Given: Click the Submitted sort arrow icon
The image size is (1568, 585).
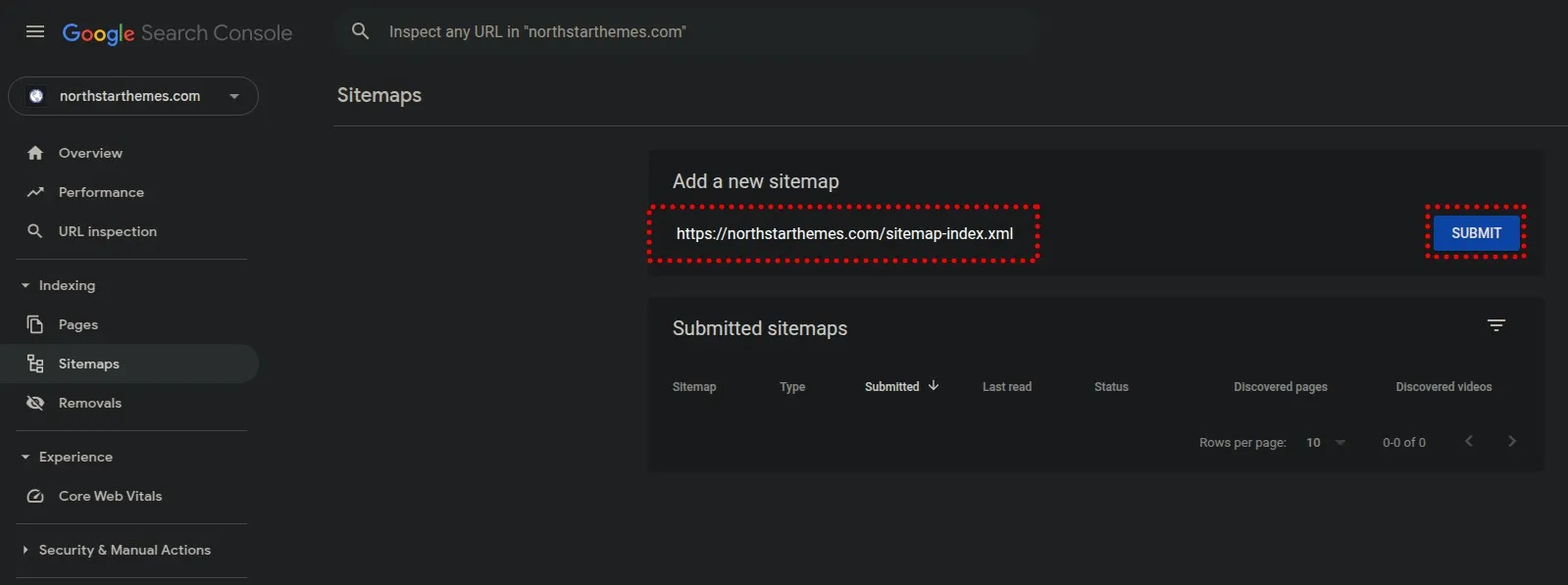Looking at the screenshot, I should click(x=934, y=386).
